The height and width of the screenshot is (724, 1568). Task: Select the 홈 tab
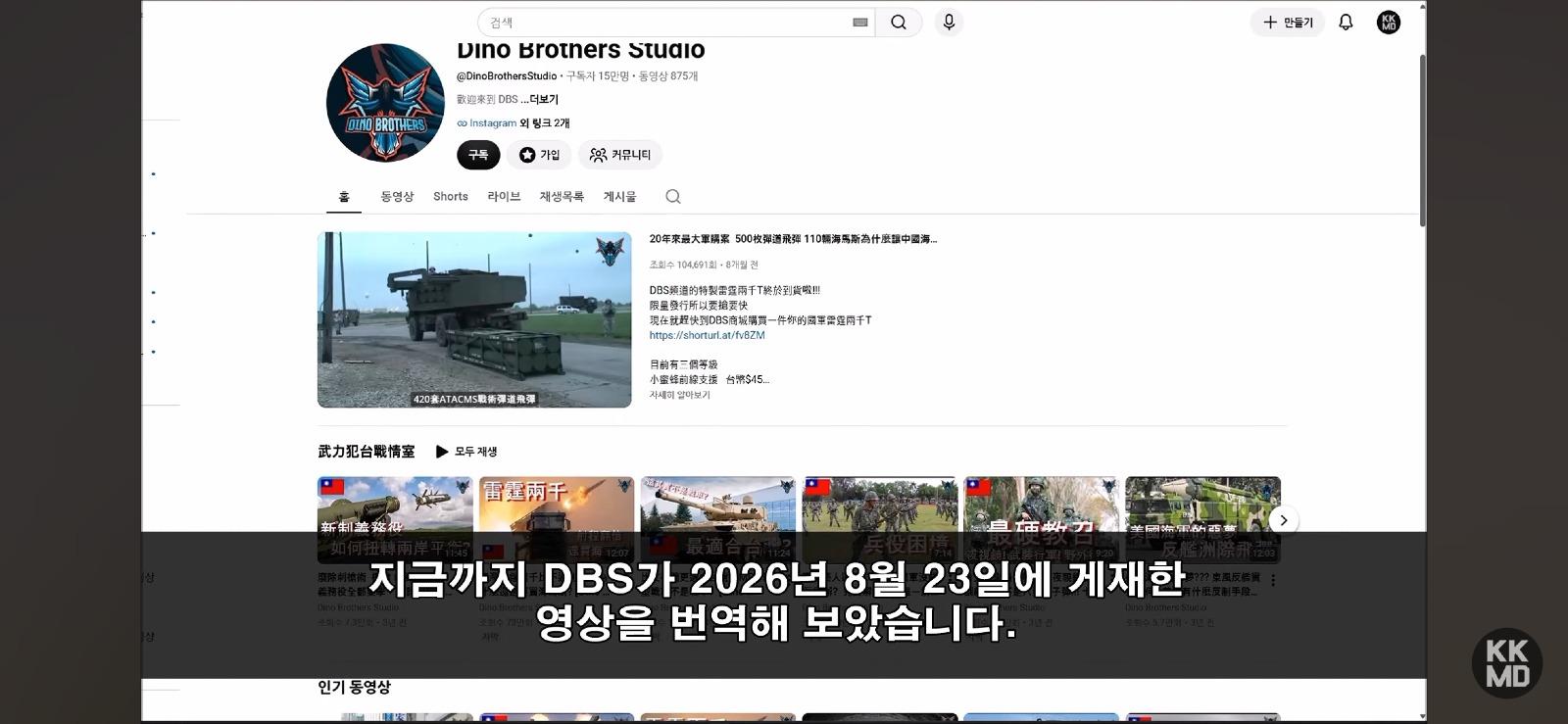pyautogui.click(x=344, y=197)
